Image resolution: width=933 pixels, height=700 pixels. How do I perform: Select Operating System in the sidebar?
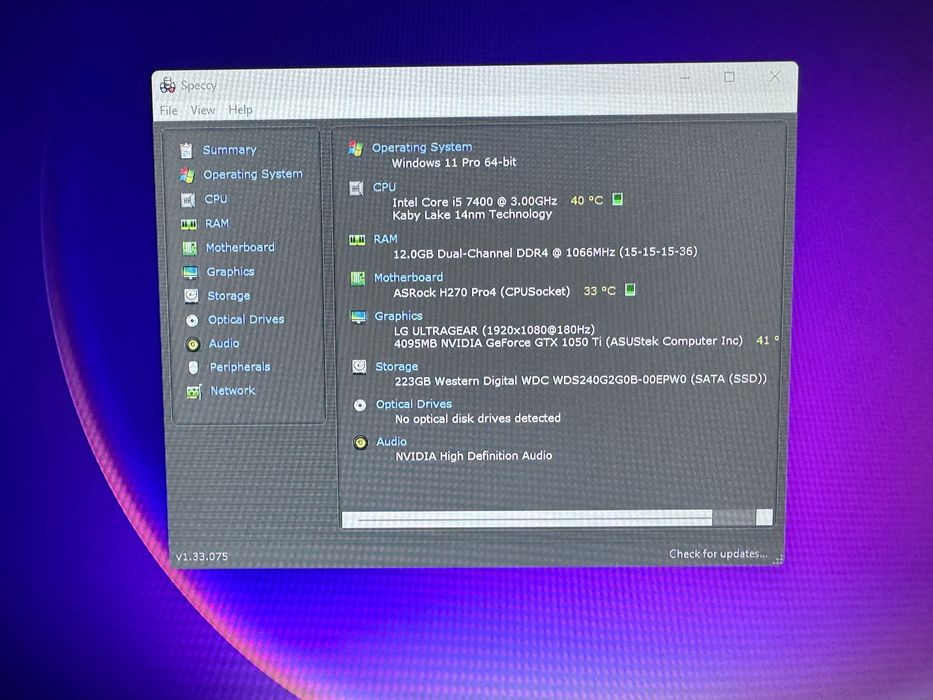[x=253, y=174]
